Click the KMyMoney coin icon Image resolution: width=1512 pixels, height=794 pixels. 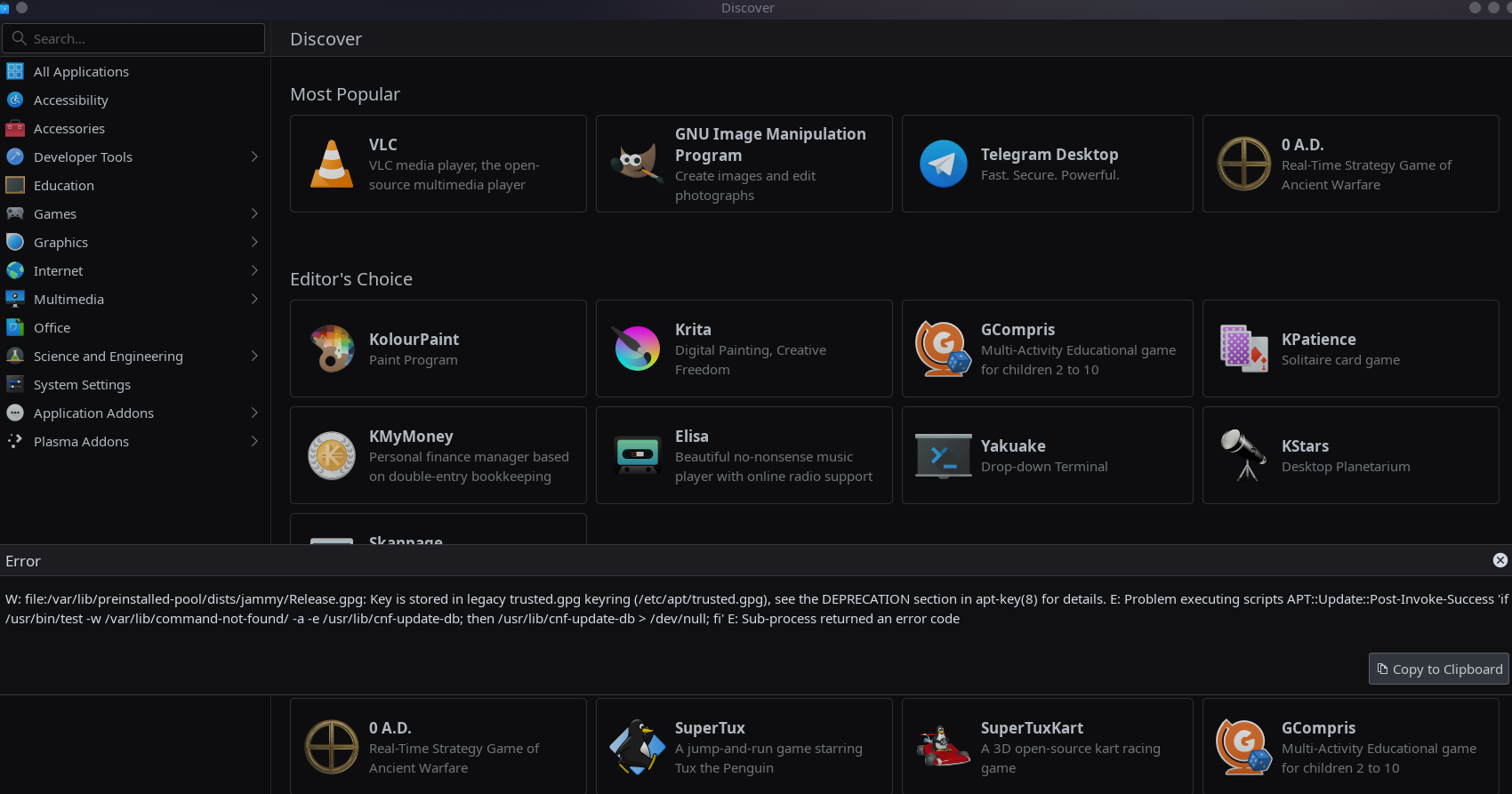pos(332,455)
